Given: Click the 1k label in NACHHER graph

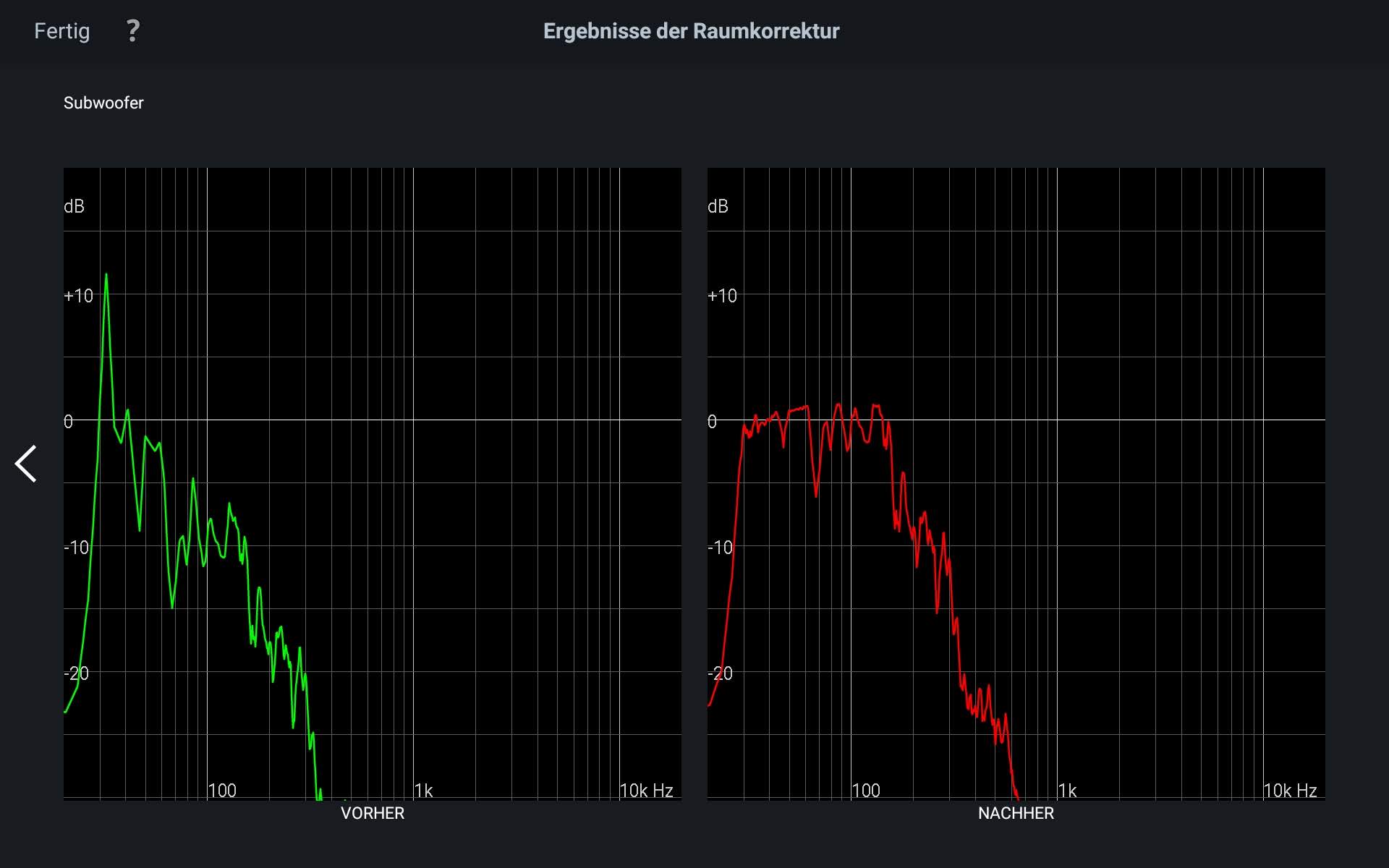Looking at the screenshot, I should click(x=1068, y=791).
